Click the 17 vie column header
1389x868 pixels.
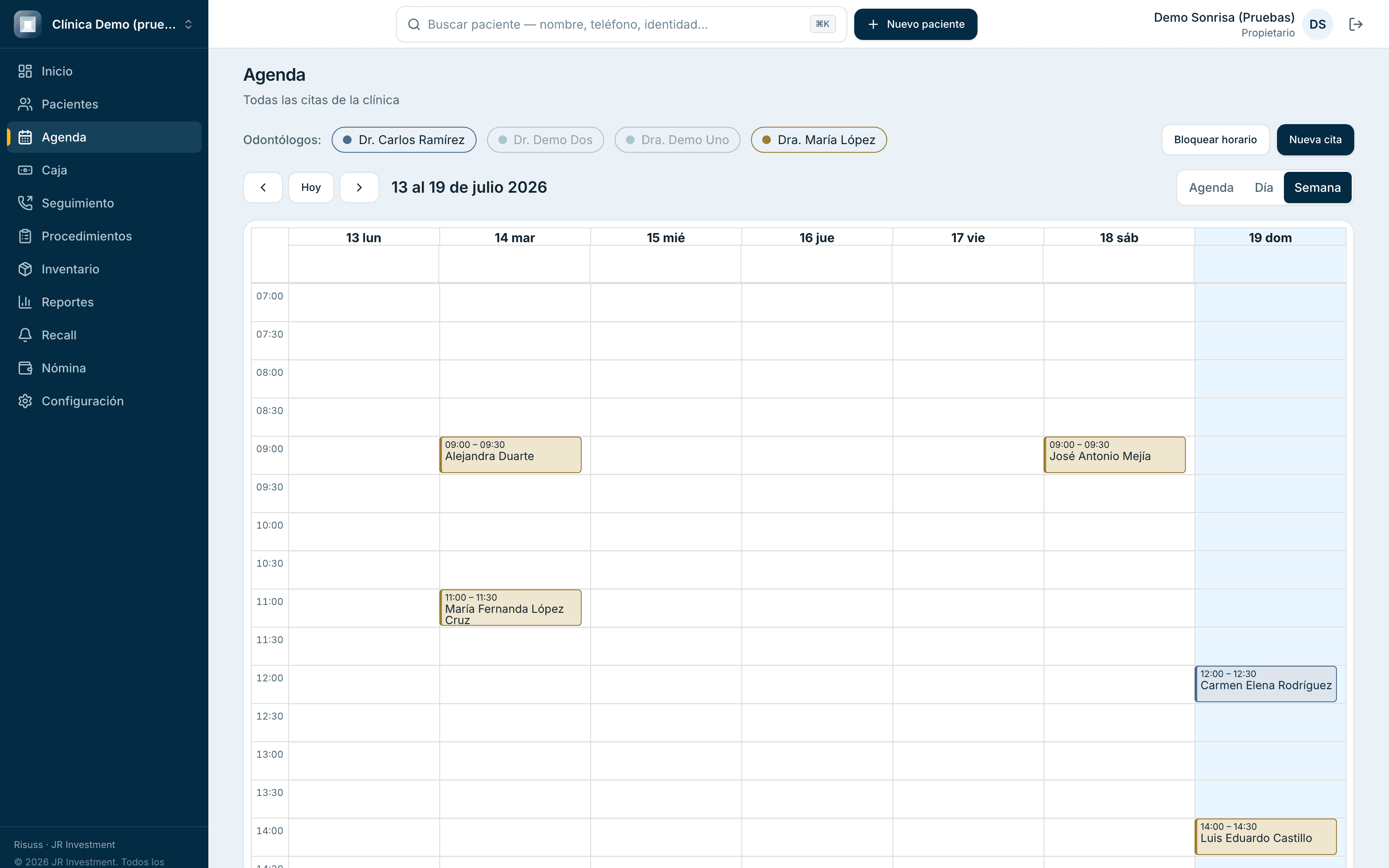pyautogui.click(x=968, y=238)
